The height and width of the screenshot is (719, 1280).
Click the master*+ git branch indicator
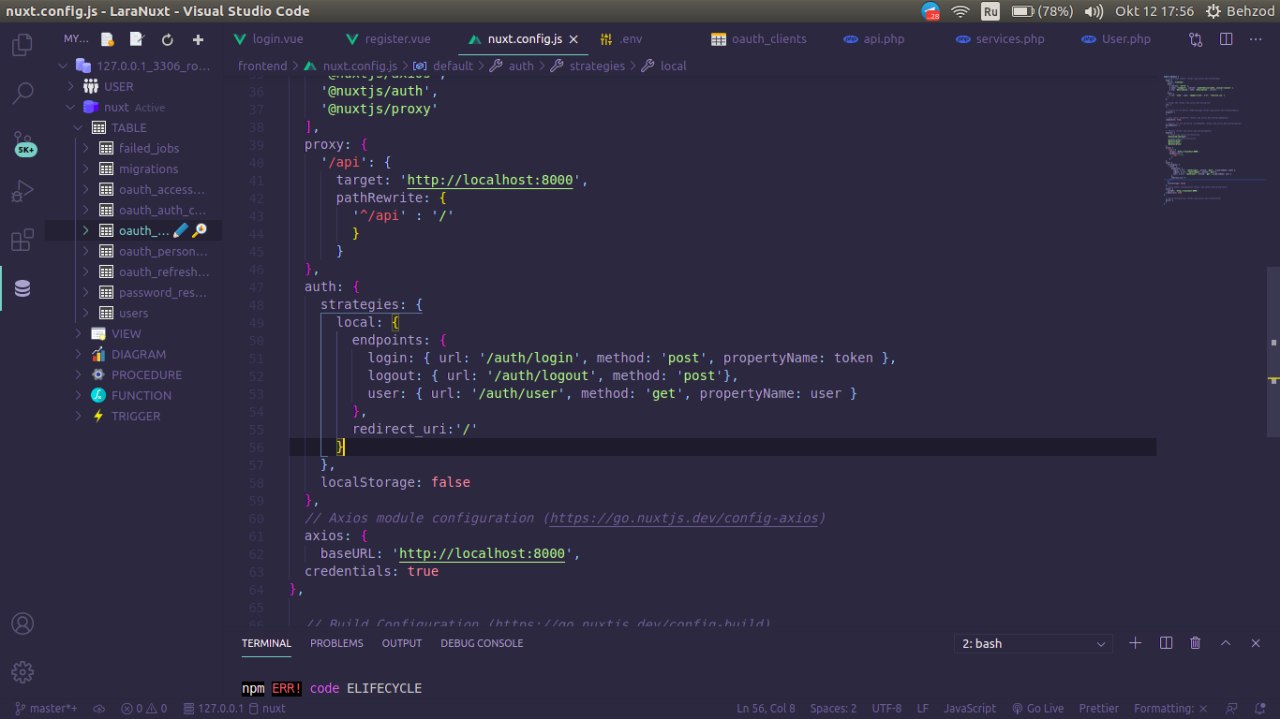click(45, 708)
